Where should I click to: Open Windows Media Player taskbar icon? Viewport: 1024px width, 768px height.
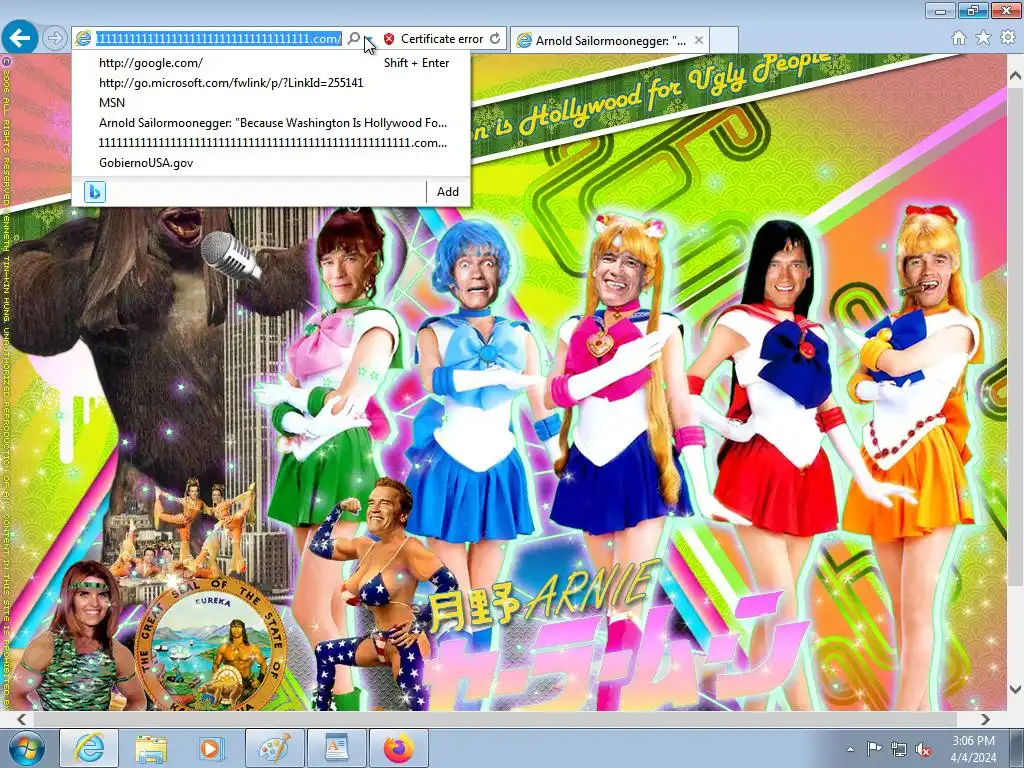pos(212,748)
